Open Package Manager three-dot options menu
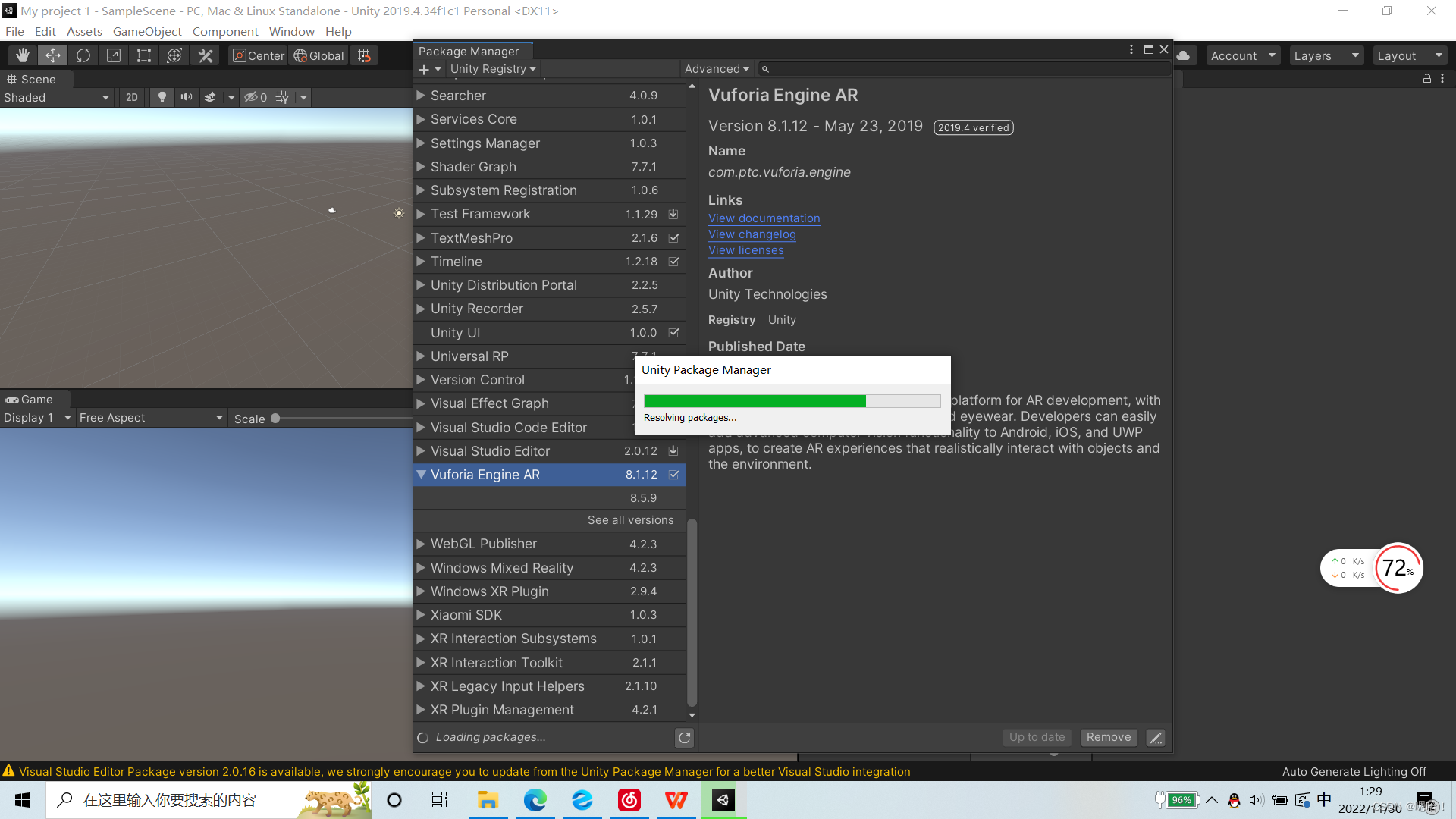Image resolution: width=1456 pixels, height=819 pixels. (x=1131, y=49)
